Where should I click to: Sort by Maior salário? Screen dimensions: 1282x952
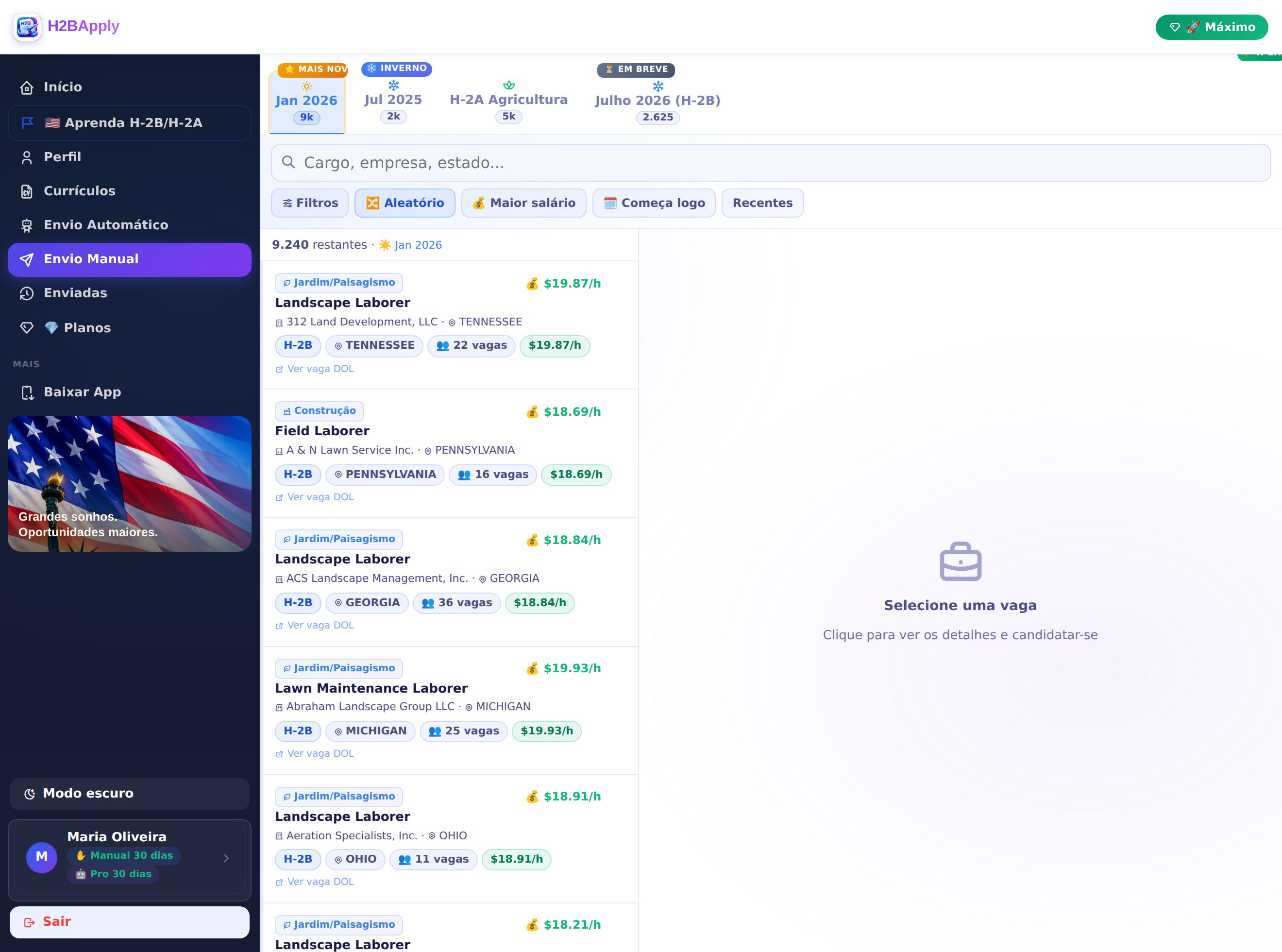523,203
